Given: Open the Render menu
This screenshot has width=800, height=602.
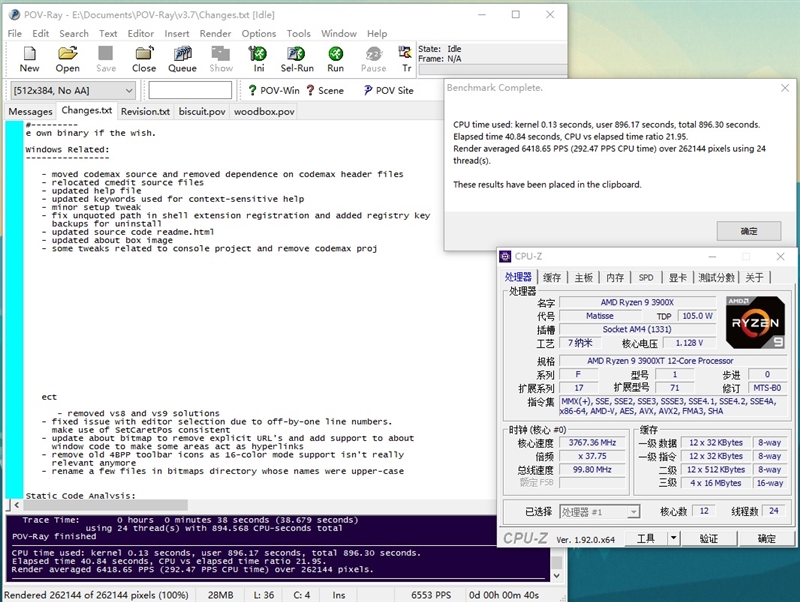Looking at the screenshot, I should tap(214, 33).
